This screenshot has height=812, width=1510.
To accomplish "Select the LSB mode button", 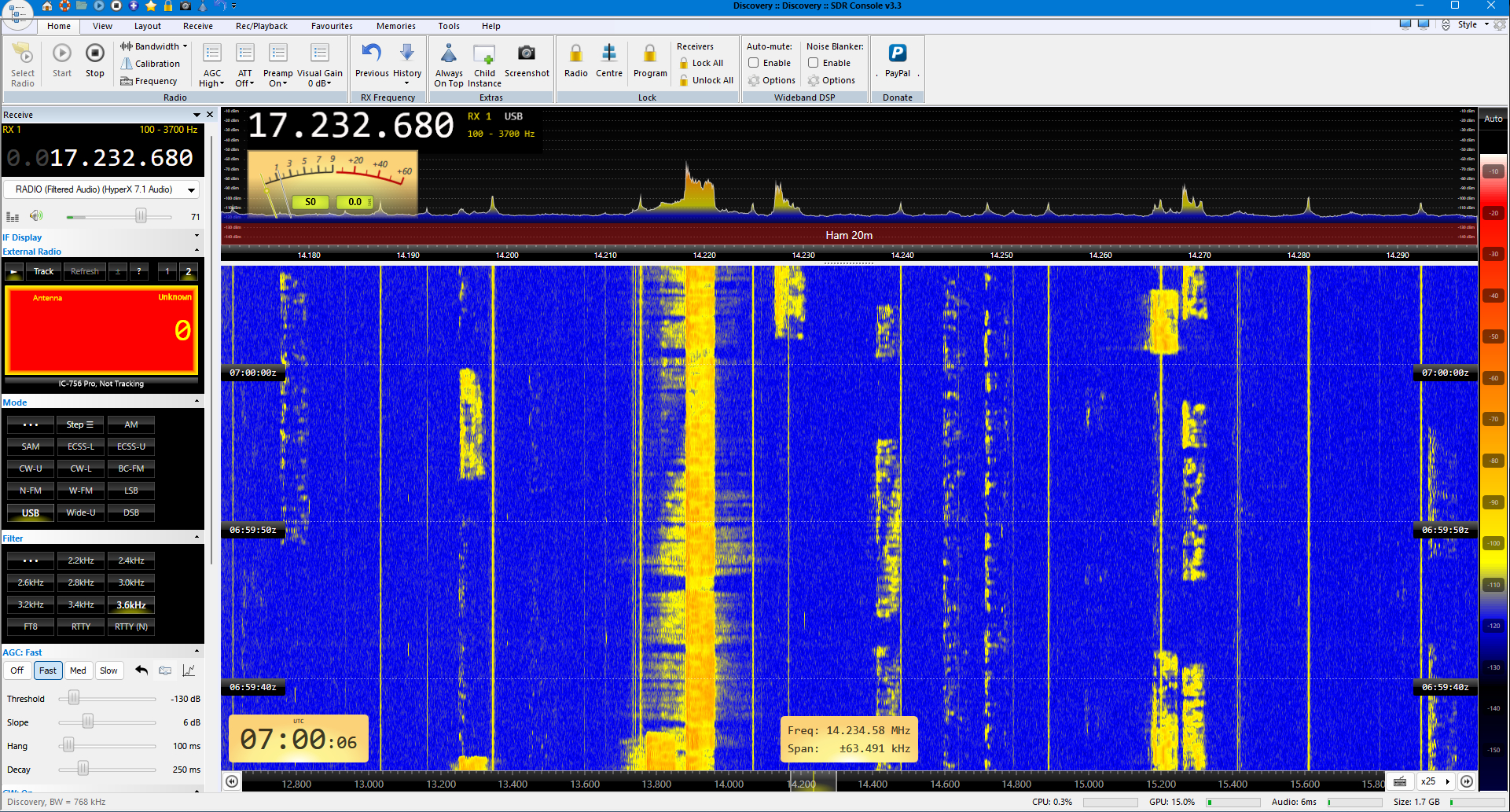I will pos(131,491).
